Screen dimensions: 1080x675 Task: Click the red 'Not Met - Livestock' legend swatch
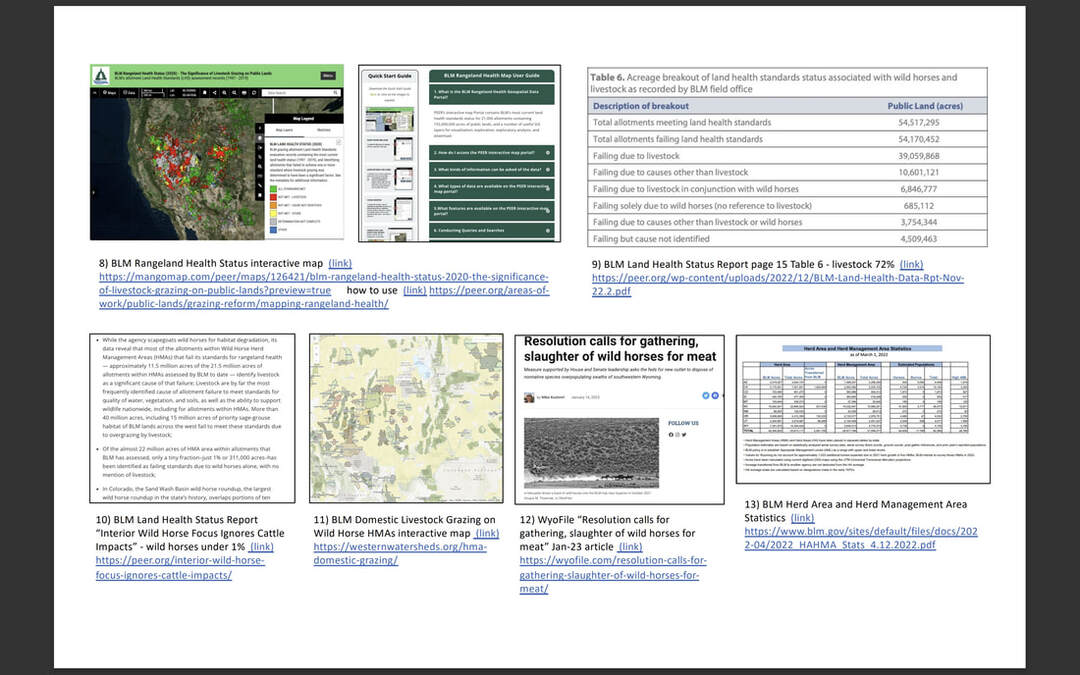coord(273,196)
